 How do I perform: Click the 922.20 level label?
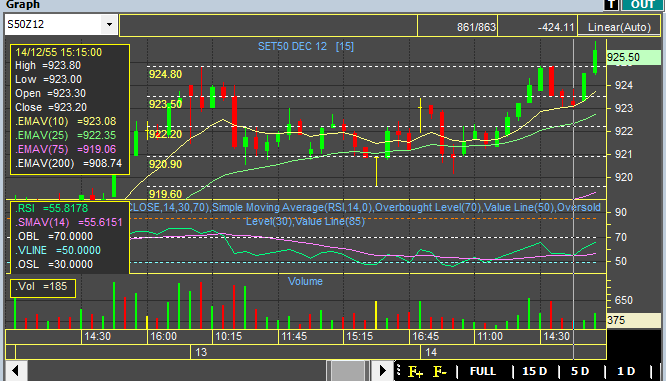(x=165, y=135)
